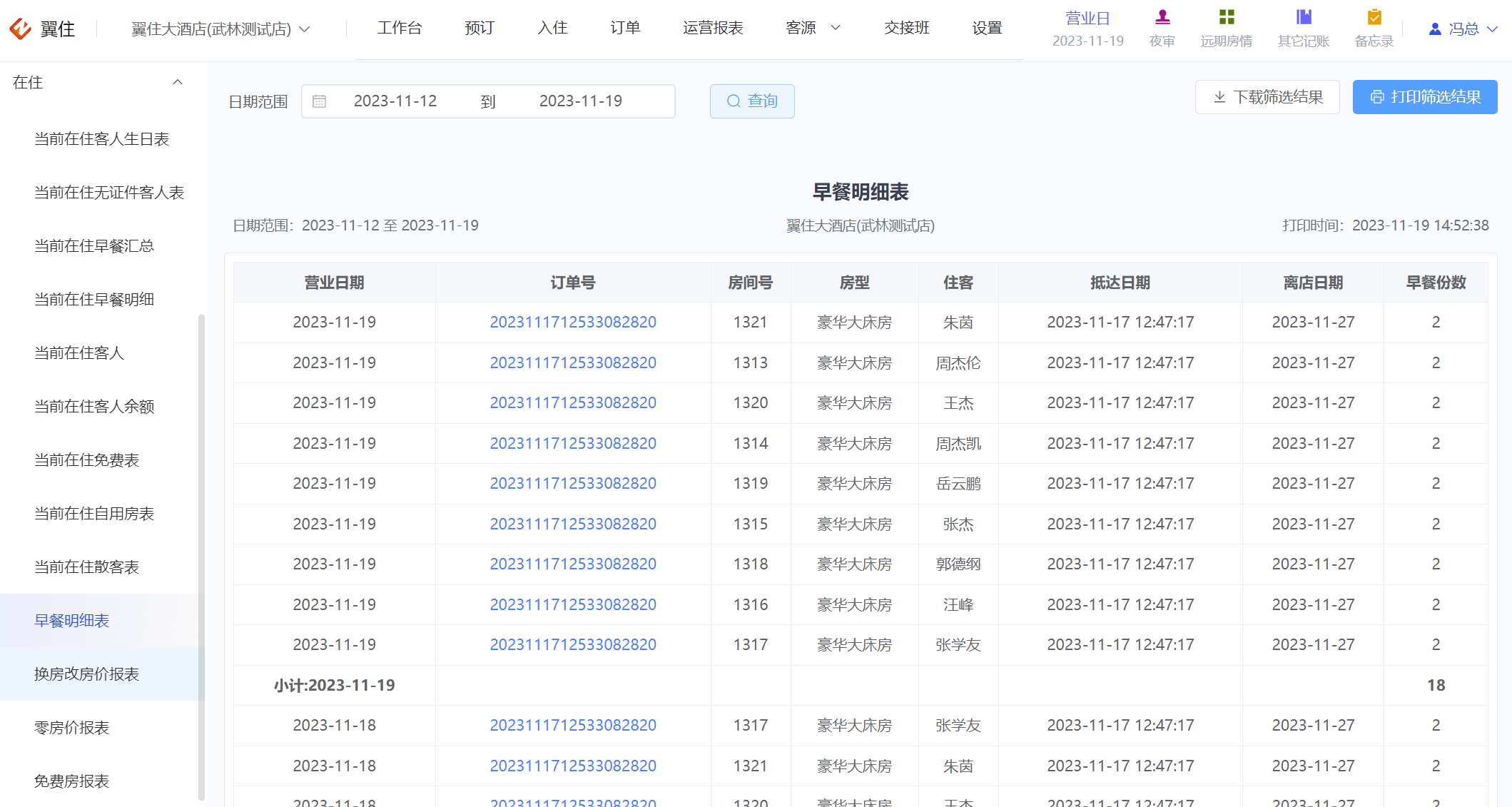This screenshot has width=1512, height=807.
Task: Click the 打印筛选结果 print button
Action: tap(1425, 97)
